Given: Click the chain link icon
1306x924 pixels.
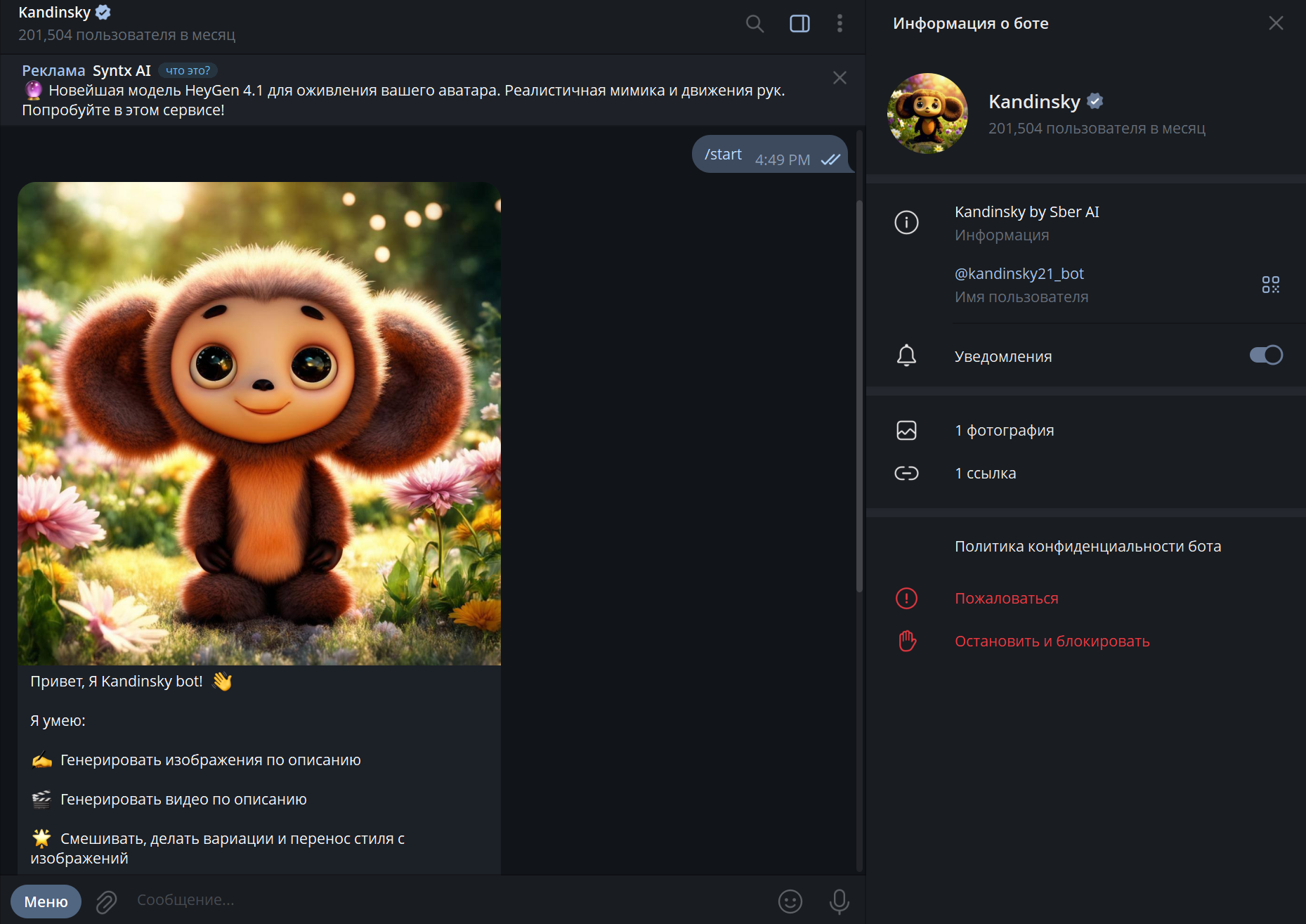Looking at the screenshot, I should pos(906,473).
